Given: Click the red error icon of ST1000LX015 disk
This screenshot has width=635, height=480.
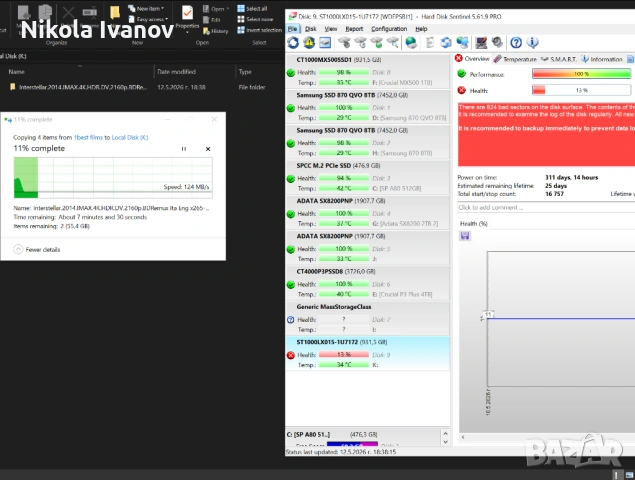Looking at the screenshot, I should coord(291,355).
